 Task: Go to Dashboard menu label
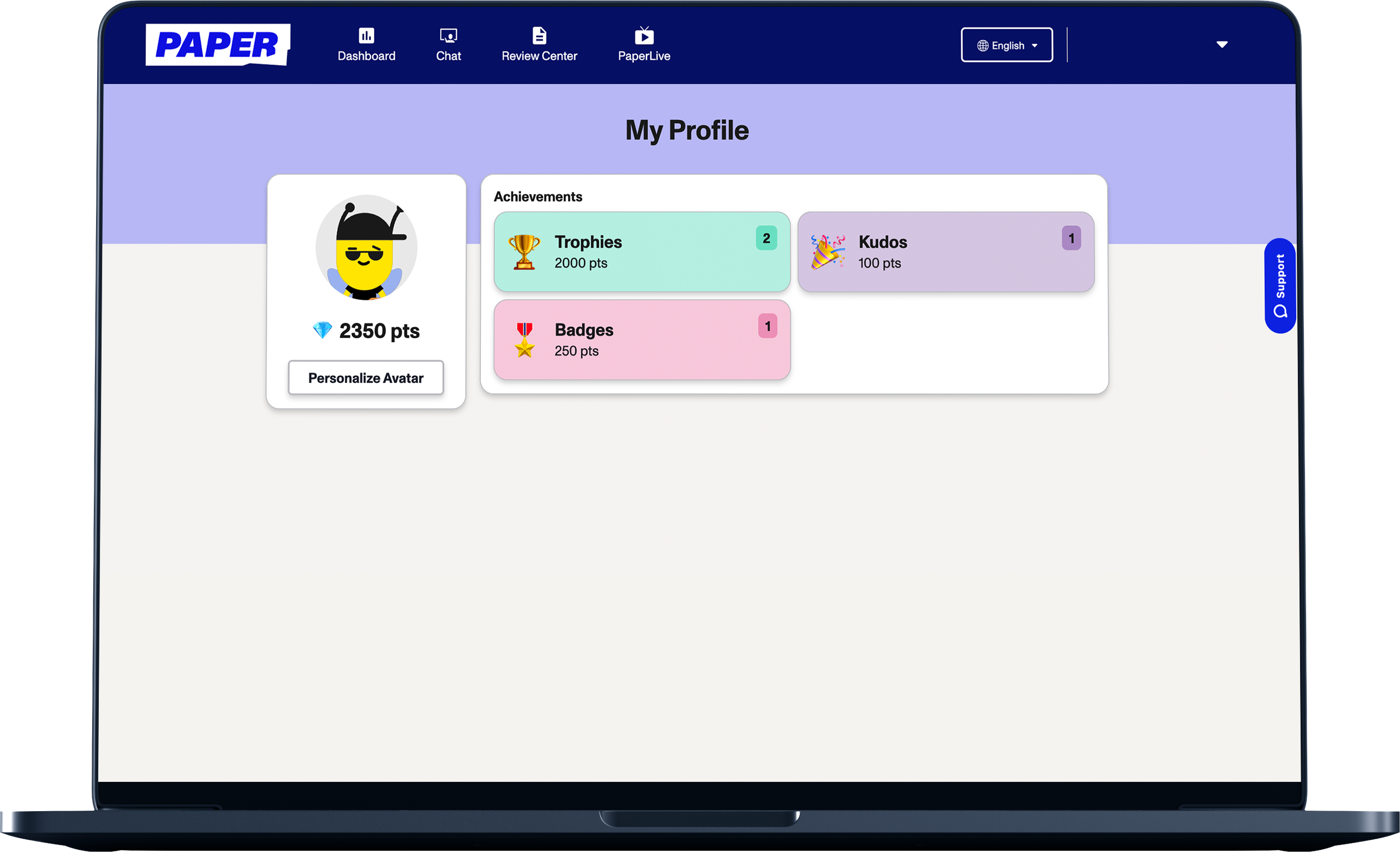point(367,56)
